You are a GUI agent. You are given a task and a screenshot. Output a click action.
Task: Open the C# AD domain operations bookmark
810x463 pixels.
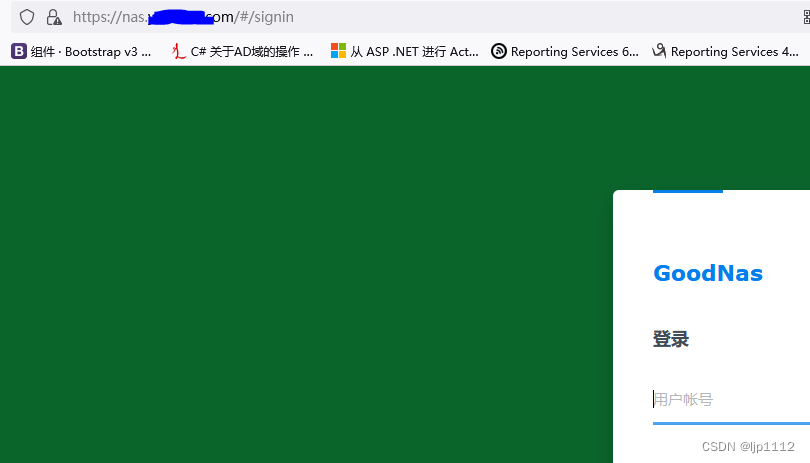(x=242, y=52)
